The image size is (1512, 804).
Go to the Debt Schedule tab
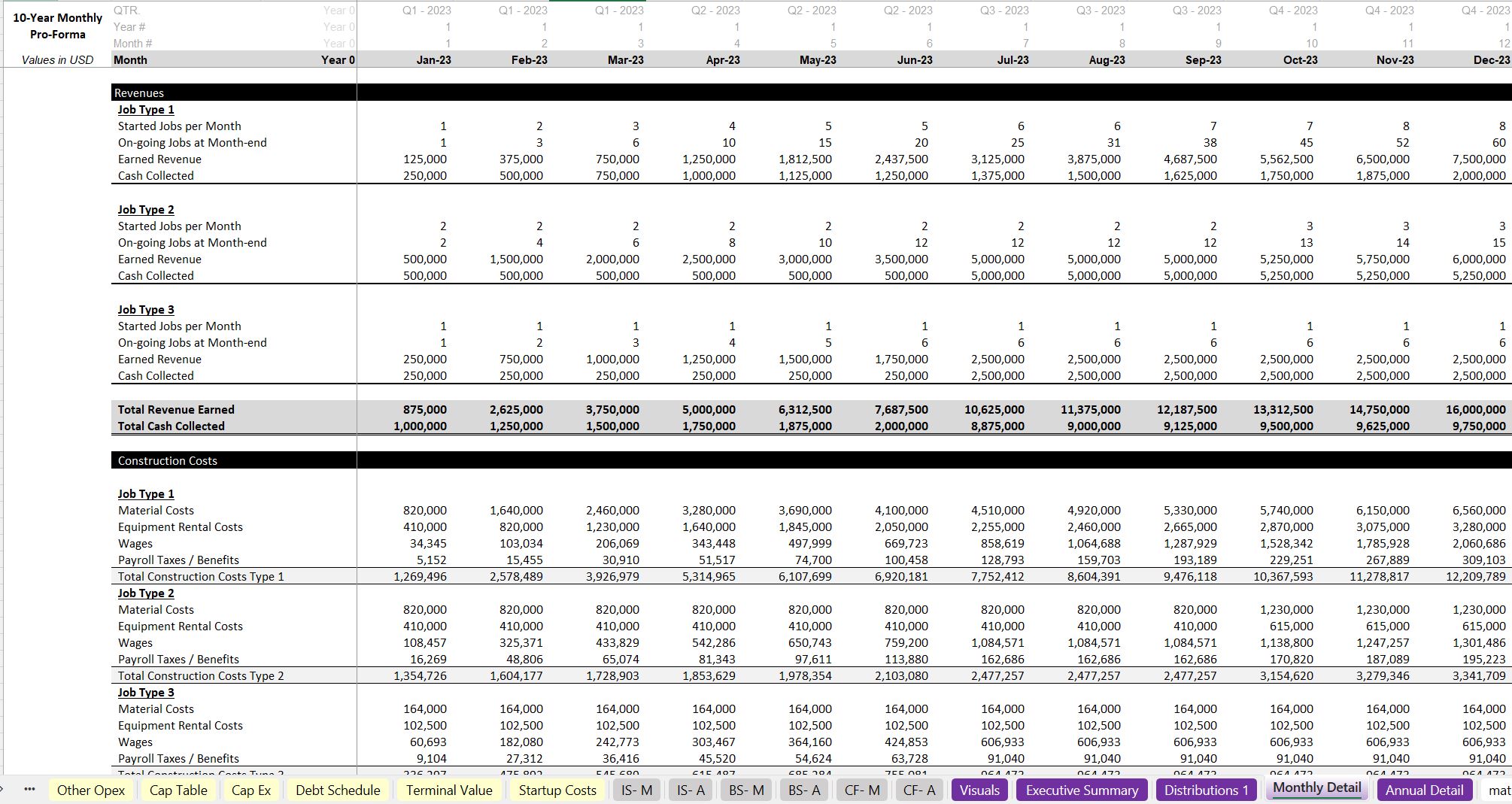tap(338, 790)
